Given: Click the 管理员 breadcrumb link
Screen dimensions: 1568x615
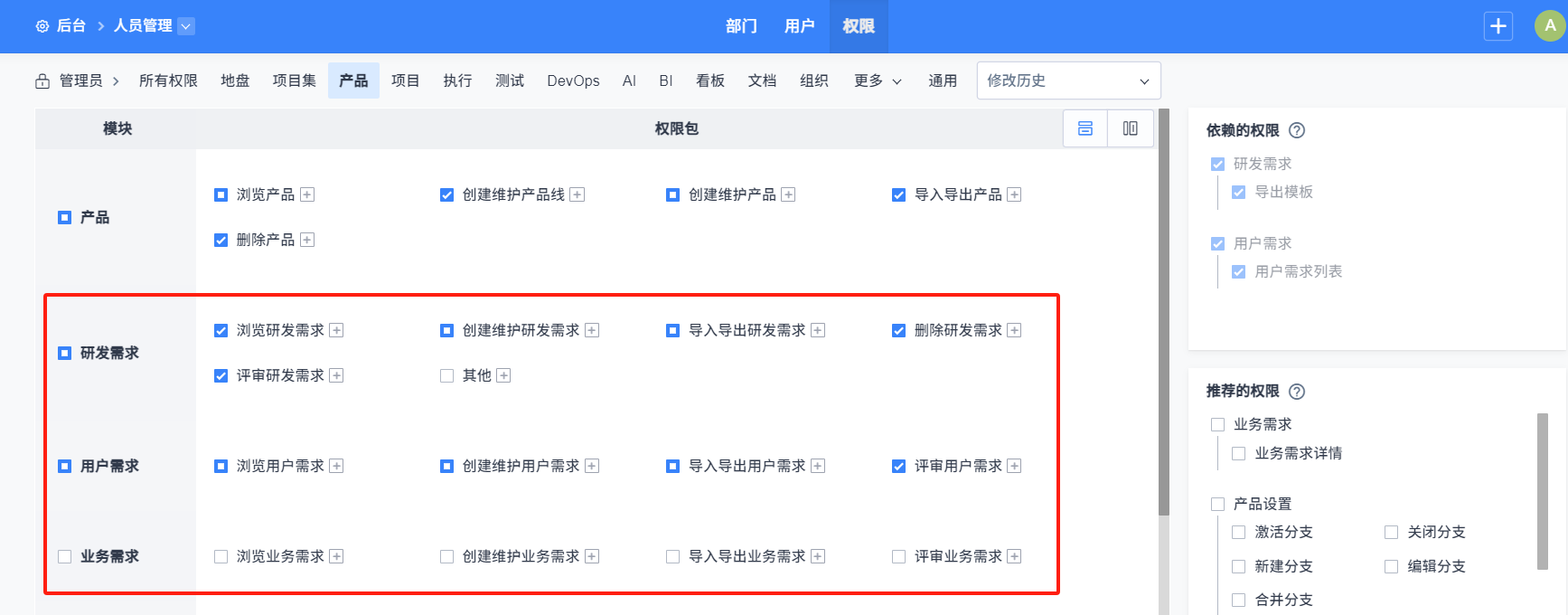Looking at the screenshot, I should click(x=80, y=80).
